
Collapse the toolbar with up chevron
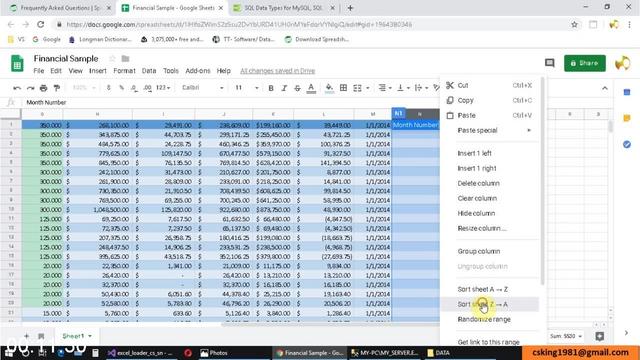coord(604,88)
